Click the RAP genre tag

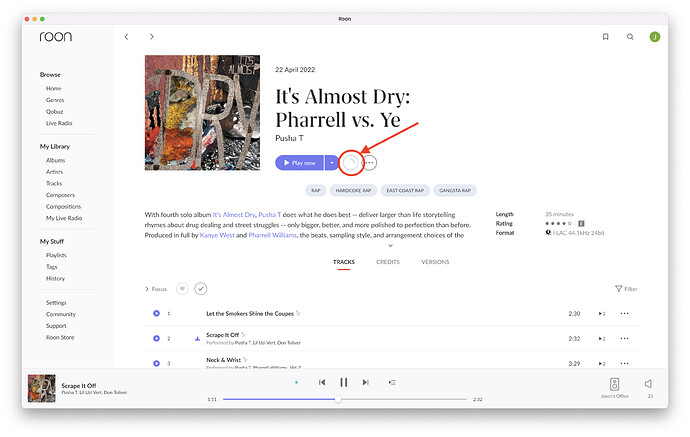tap(316, 191)
